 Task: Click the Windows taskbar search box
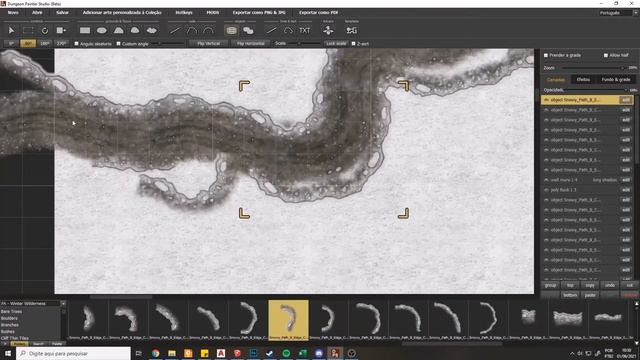(x=74, y=353)
